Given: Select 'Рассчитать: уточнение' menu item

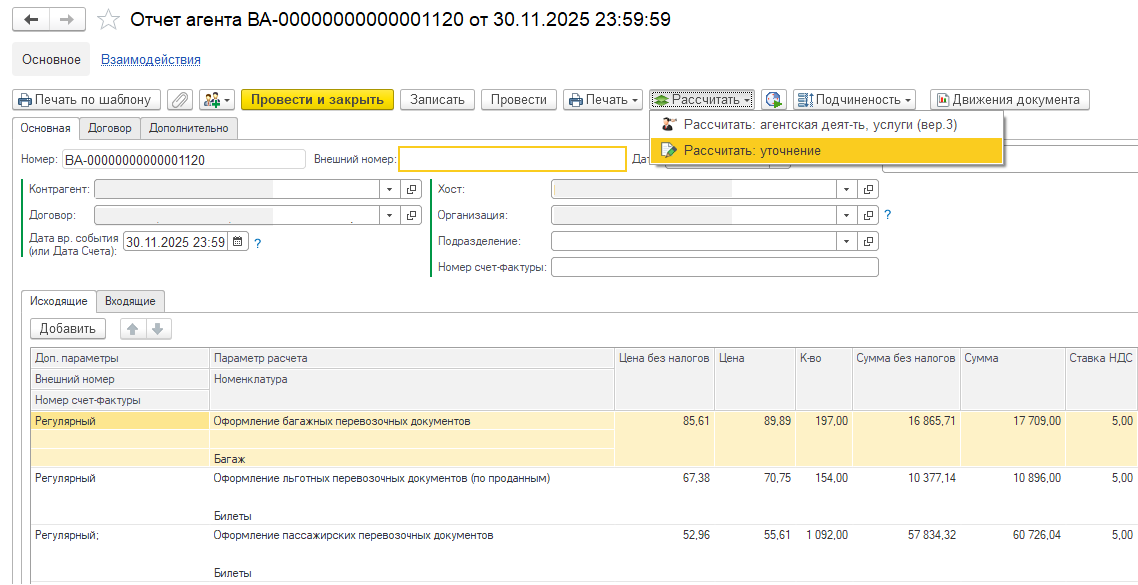Looking at the screenshot, I should tap(752, 151).
